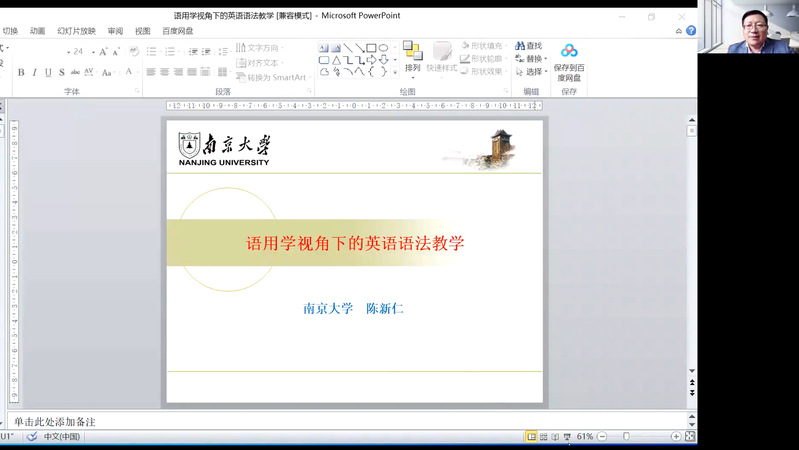Switch to 切换 transitions tab
The height and width of the screenshot is (450, 799).
point(10,31)
